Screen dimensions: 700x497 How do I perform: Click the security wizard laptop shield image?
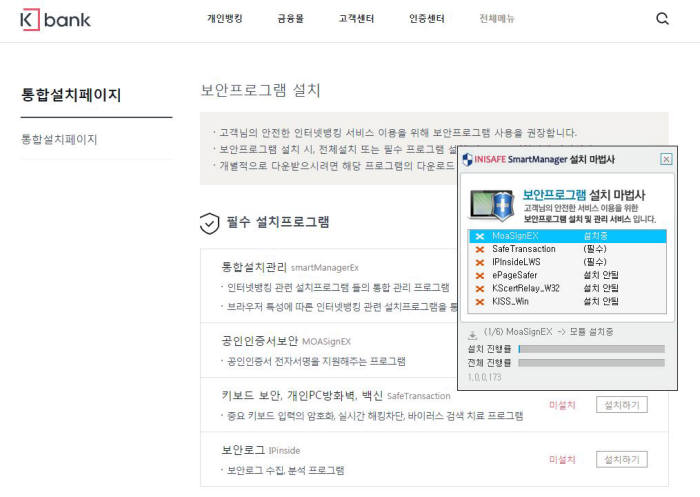[492, 205]
